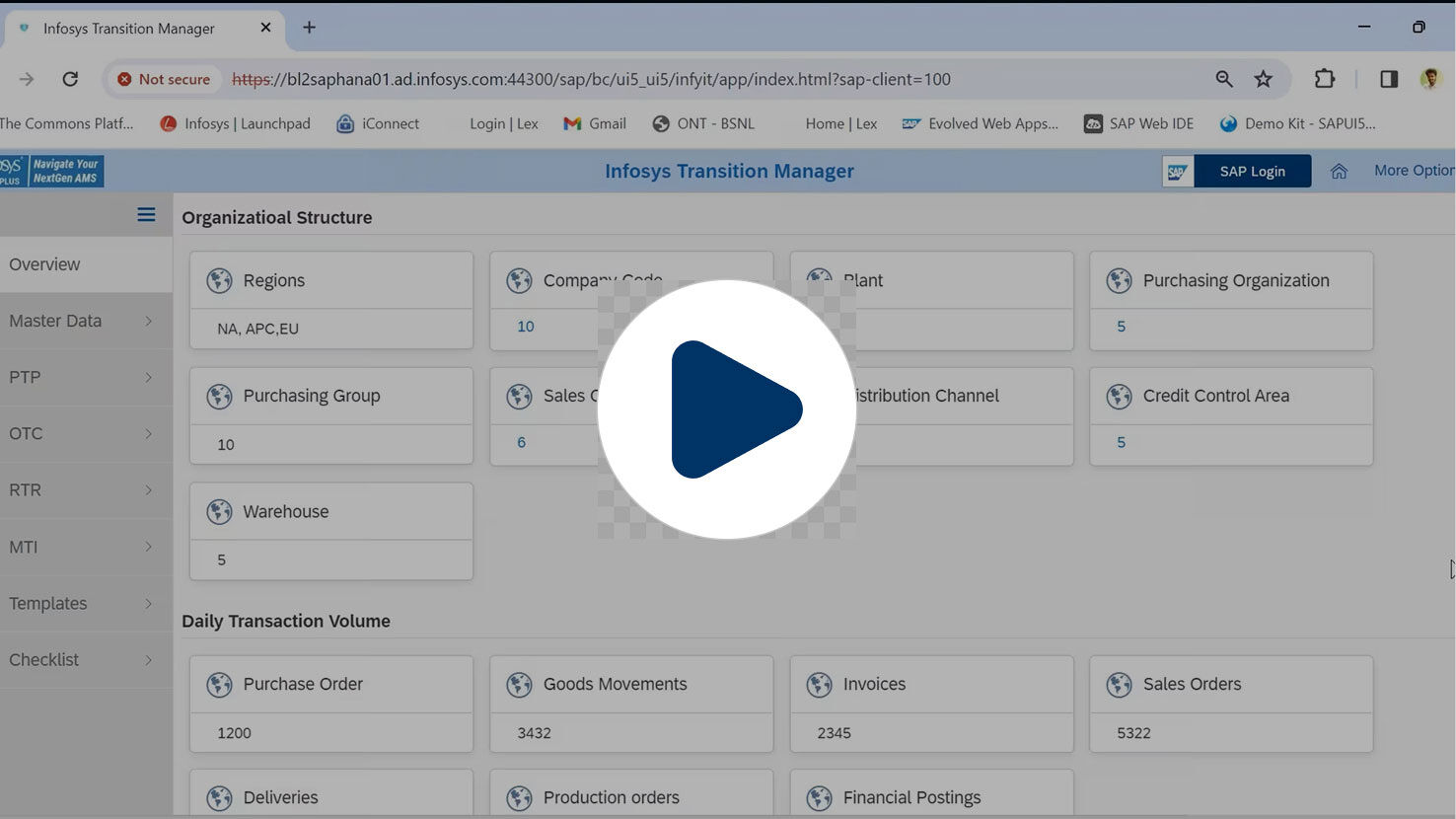Click the Not secure site indicator
This screenshot has height=819, width=1456.
click(164, 79)
